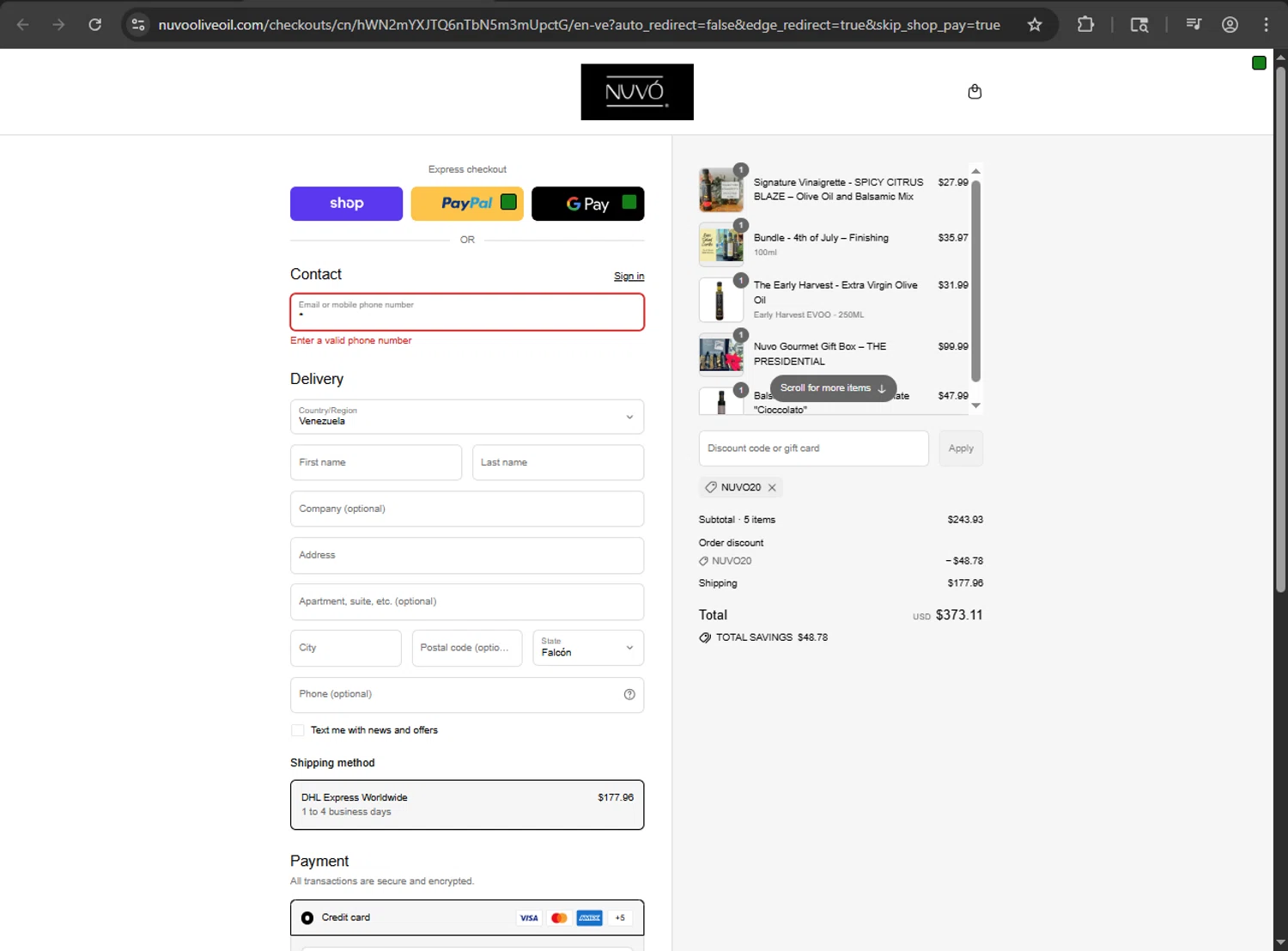Viewport: 1288px width, 951px height.
Task: Click the Apartment, suite field
Action: tap(467, 601)
